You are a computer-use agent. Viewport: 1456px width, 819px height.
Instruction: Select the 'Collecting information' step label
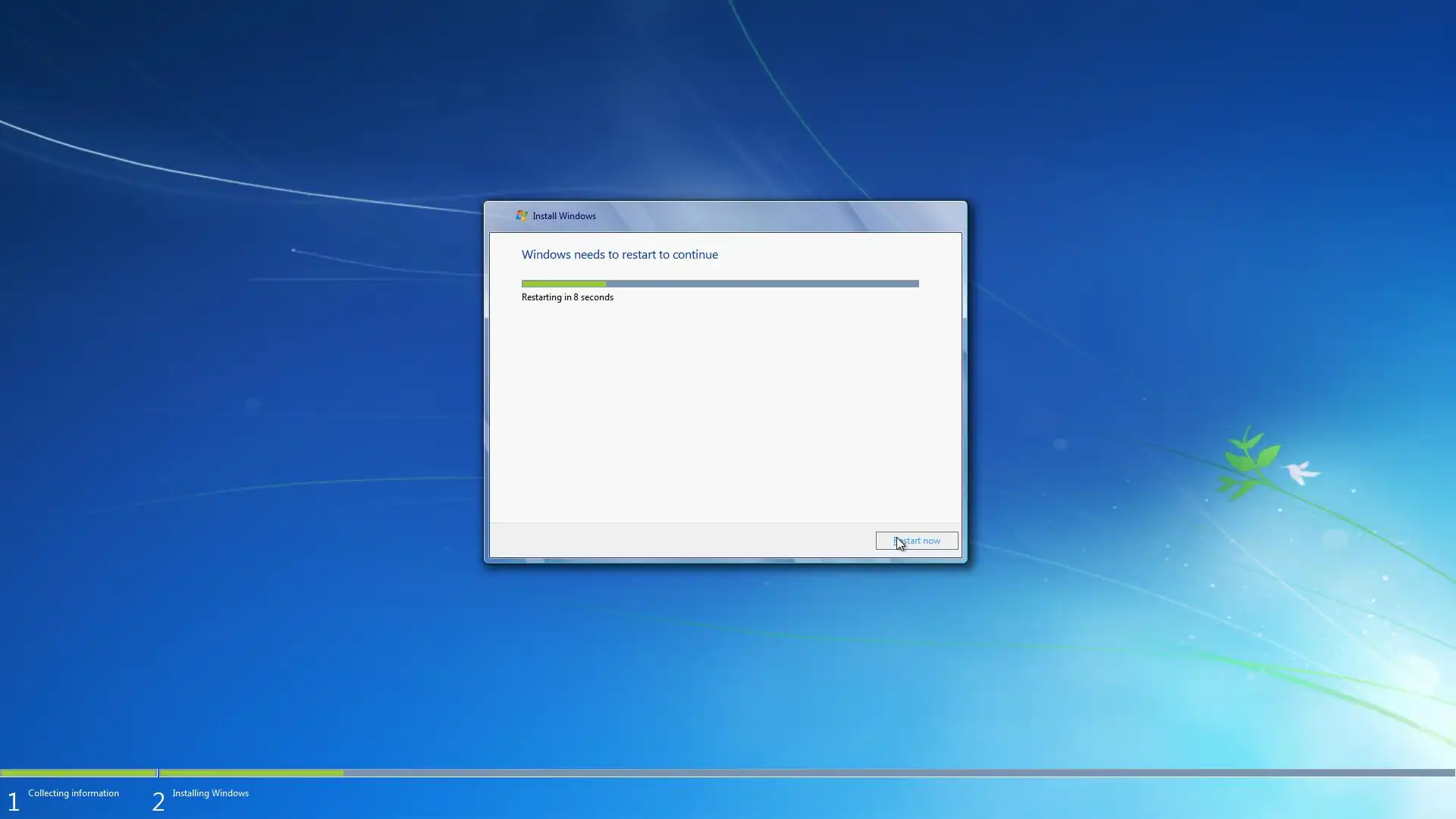74,793
